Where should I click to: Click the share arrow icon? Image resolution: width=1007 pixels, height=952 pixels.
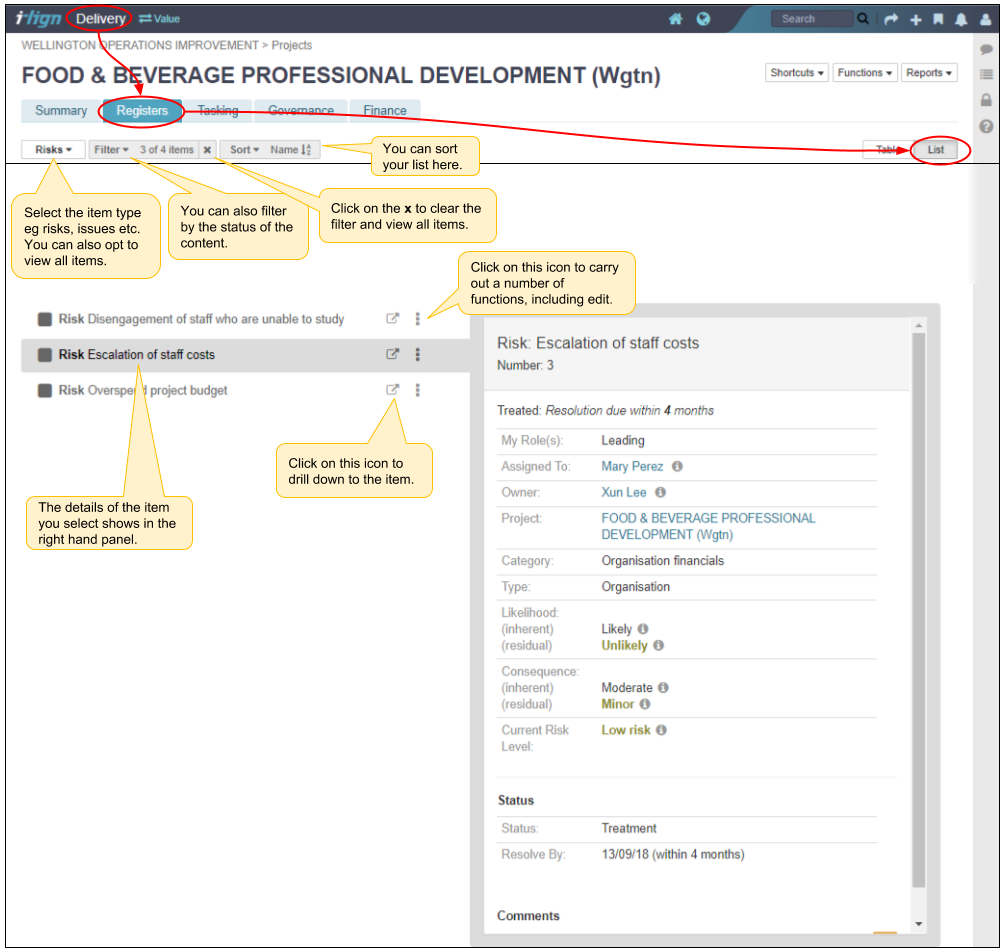pyautogui.click(x=891, y=19)
